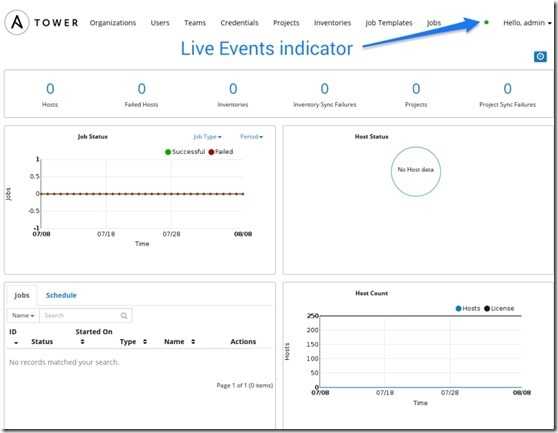Click into the Search input field

tap(85, 316)
